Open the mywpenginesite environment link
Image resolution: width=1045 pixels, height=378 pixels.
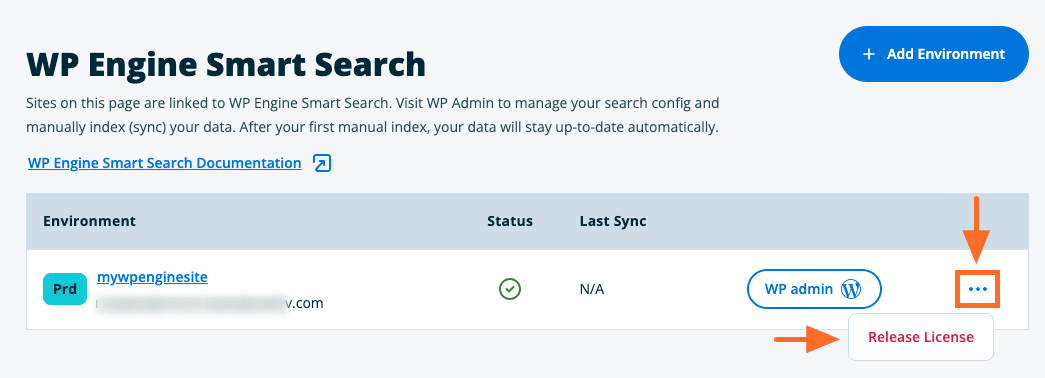[x=152, y=277]
